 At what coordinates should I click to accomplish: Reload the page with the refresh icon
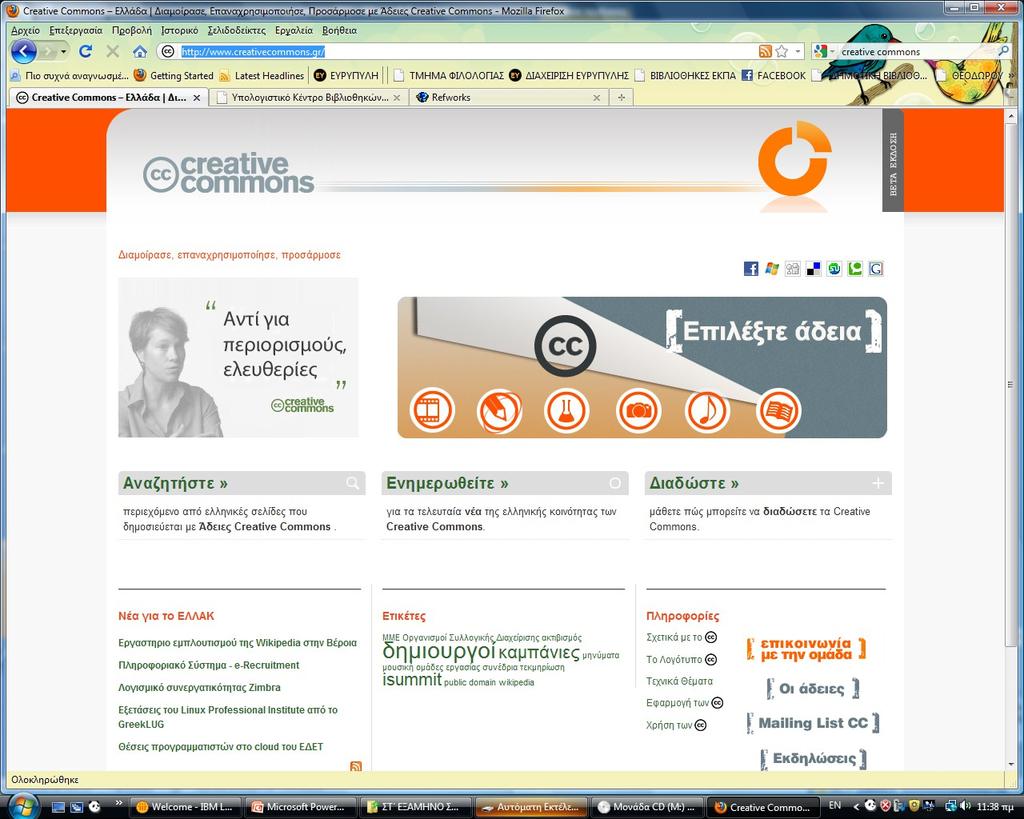coord(86,51)
